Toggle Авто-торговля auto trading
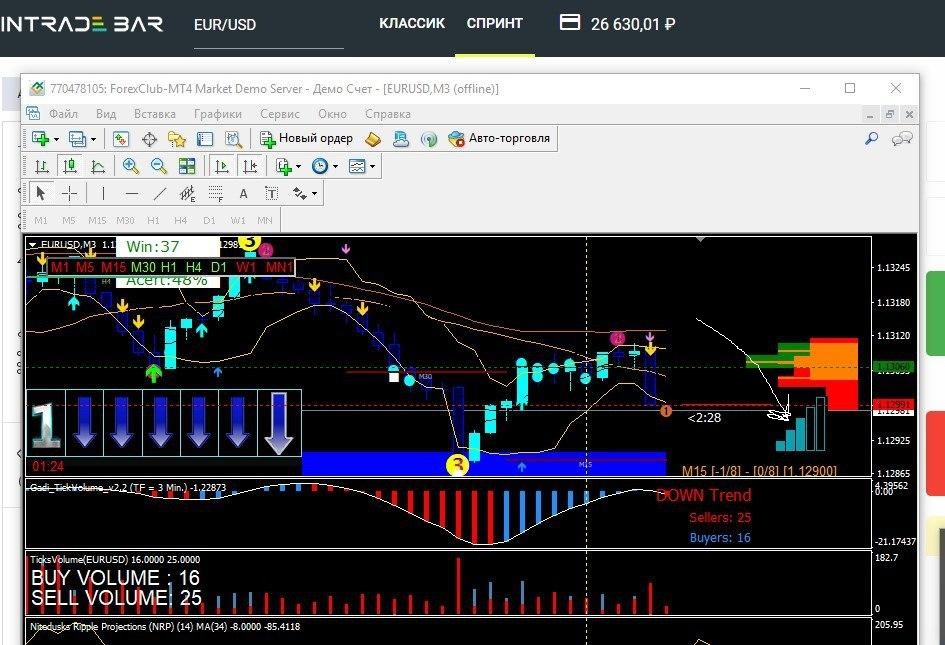 pos(500,138)
